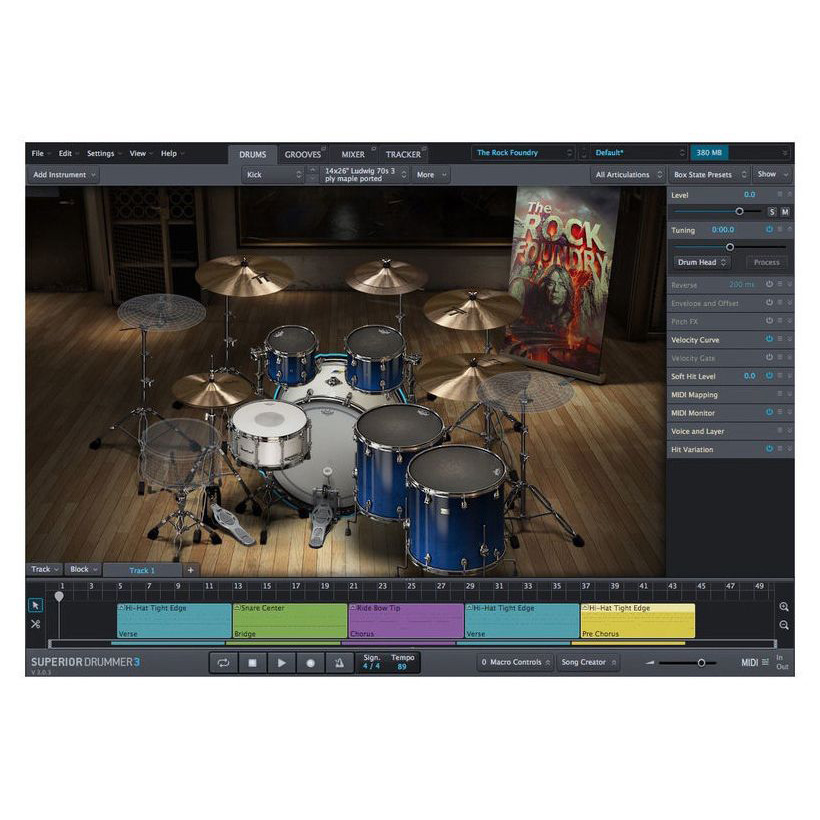Toggle Tuning power button
This screenshot has width=820, height=820.
[769, 230]
